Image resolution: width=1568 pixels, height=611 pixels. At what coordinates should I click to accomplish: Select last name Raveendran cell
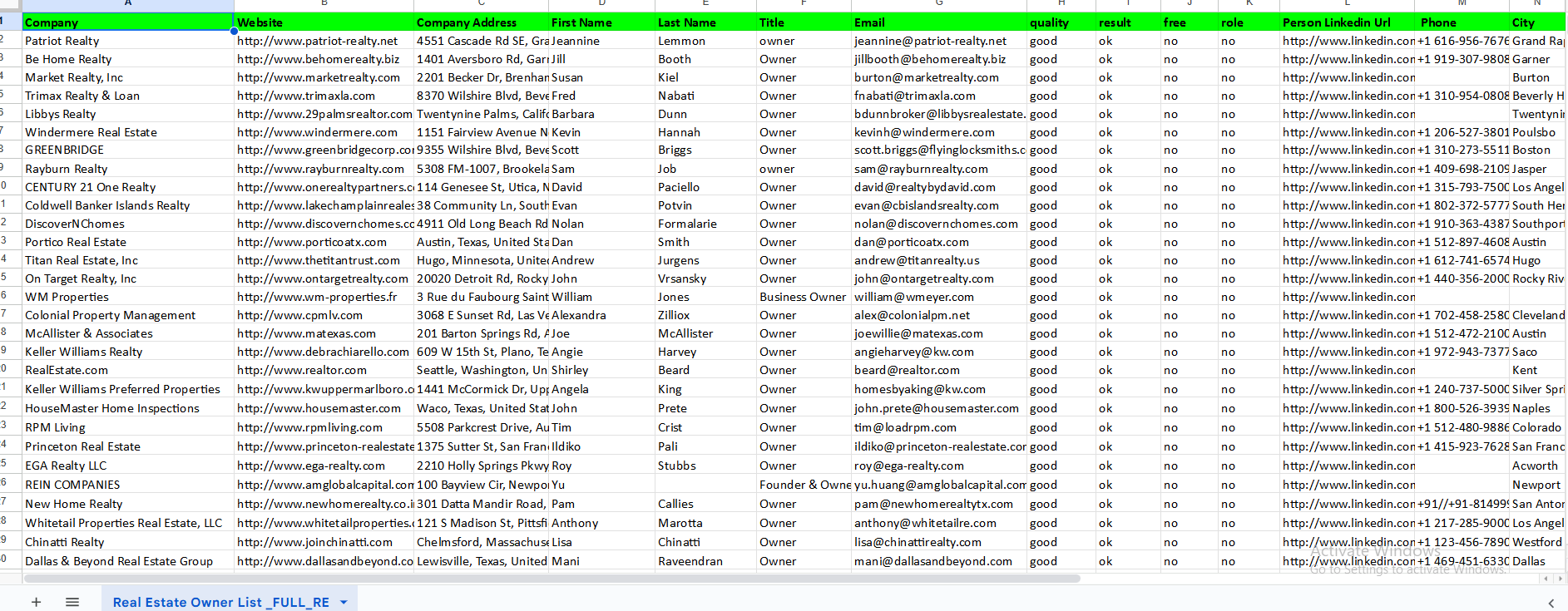(x=705, y=561)
